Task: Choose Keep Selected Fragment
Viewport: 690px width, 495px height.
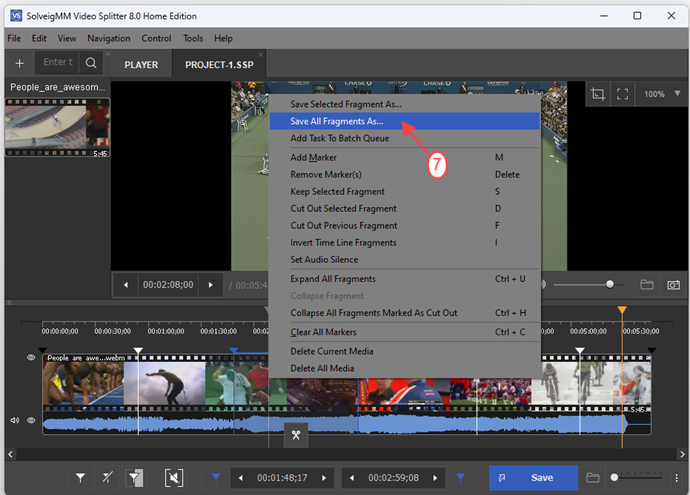Action: click(404, 191)
